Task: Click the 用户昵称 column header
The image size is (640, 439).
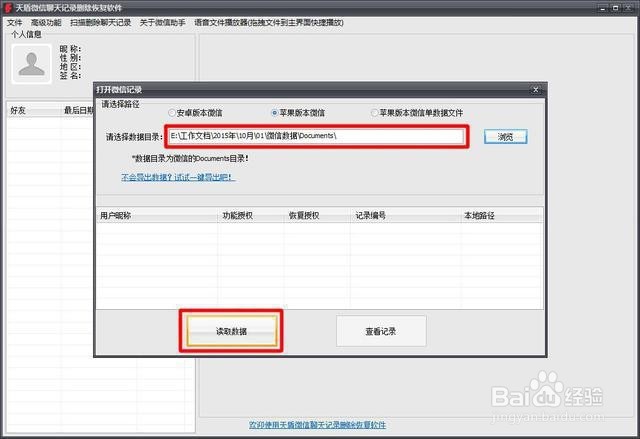Action: tap(157, 215)
